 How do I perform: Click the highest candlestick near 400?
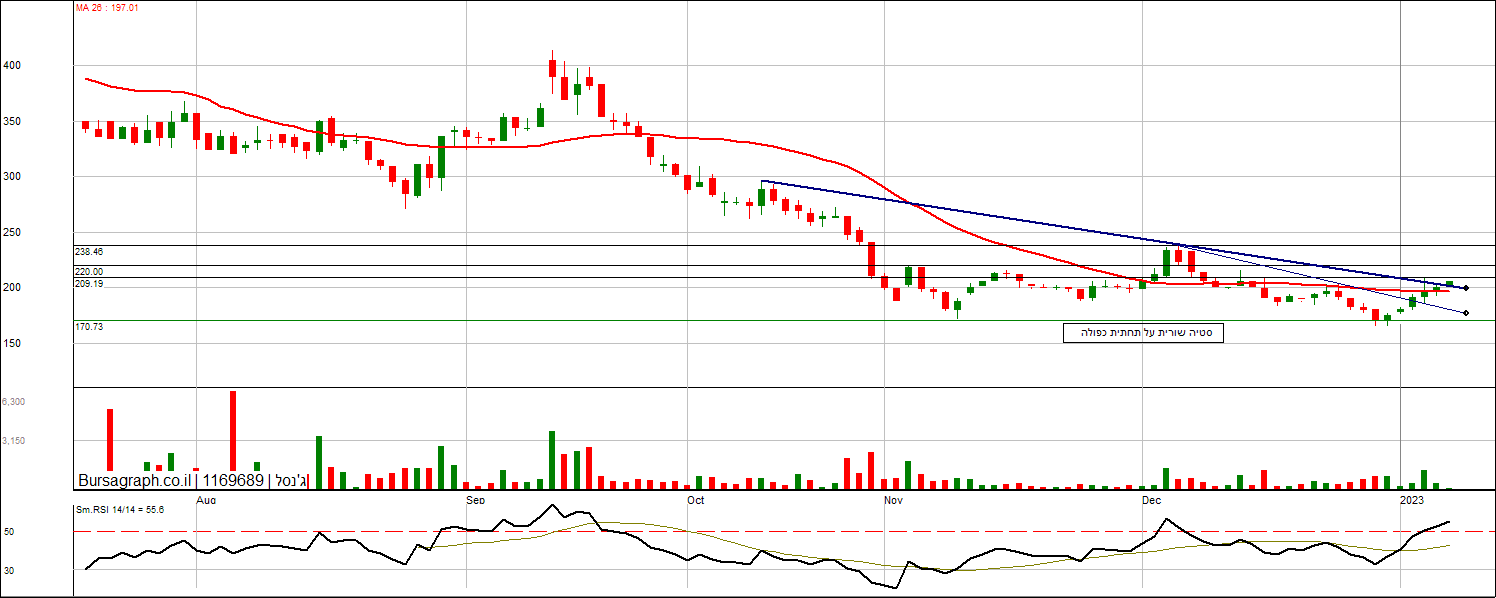click(x=552, y=67)
